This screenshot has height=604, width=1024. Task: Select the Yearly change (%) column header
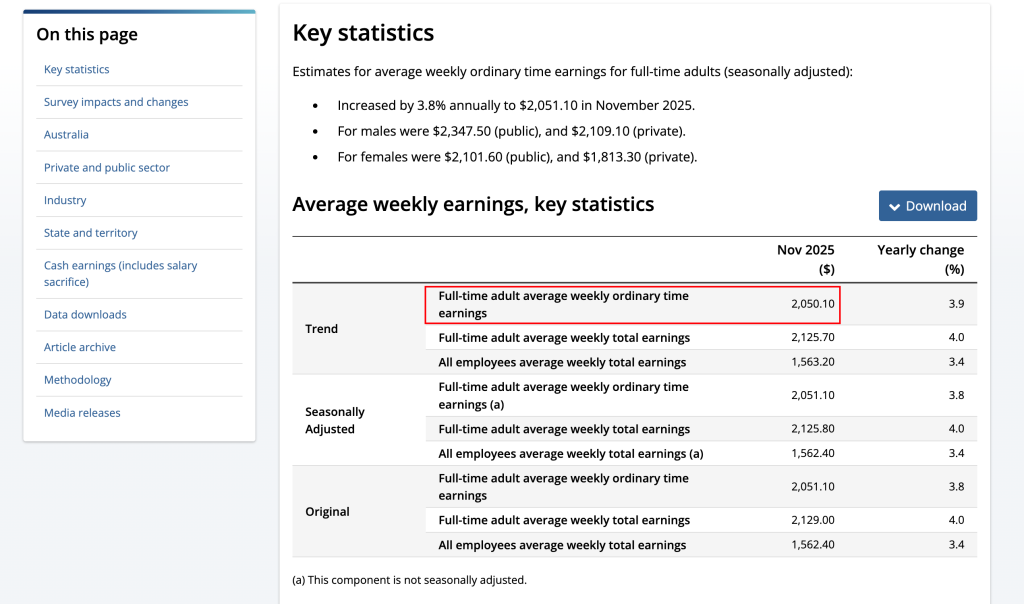[x=920, y=259]
